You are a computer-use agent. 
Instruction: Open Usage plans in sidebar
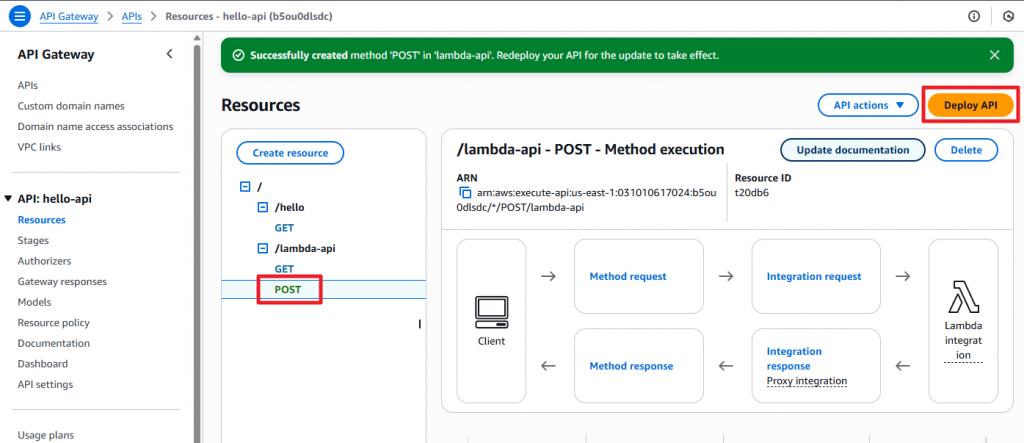[x=46, y=435]
